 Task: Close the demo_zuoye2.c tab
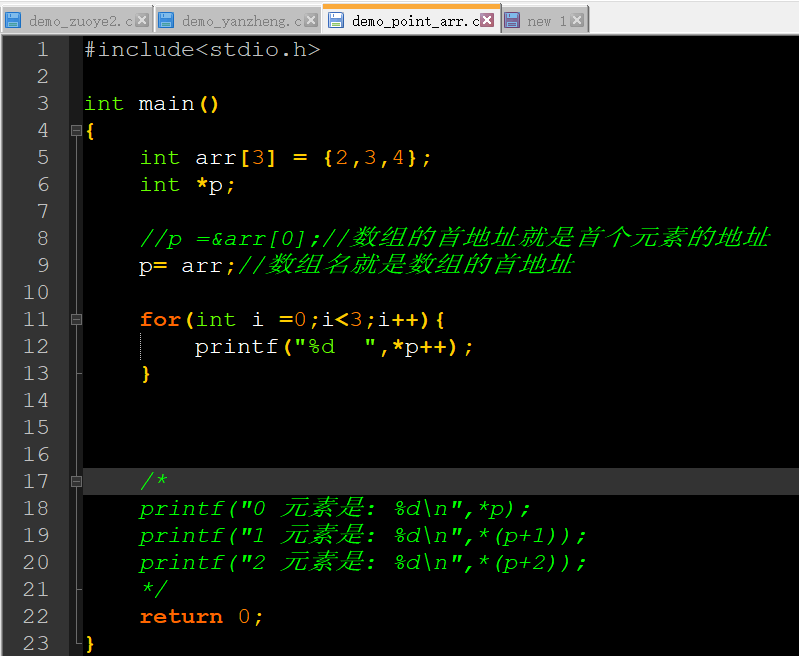point(142,20)
